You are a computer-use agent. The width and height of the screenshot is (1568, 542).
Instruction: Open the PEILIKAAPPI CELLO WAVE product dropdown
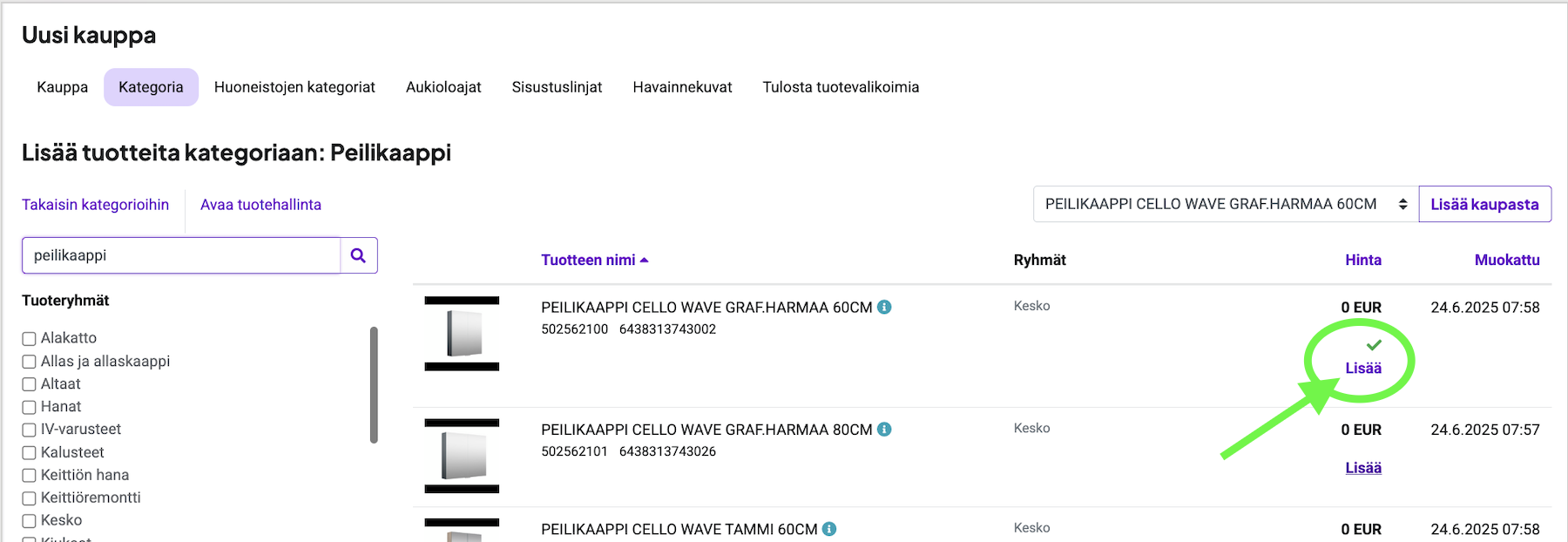tap(1225, 204)
